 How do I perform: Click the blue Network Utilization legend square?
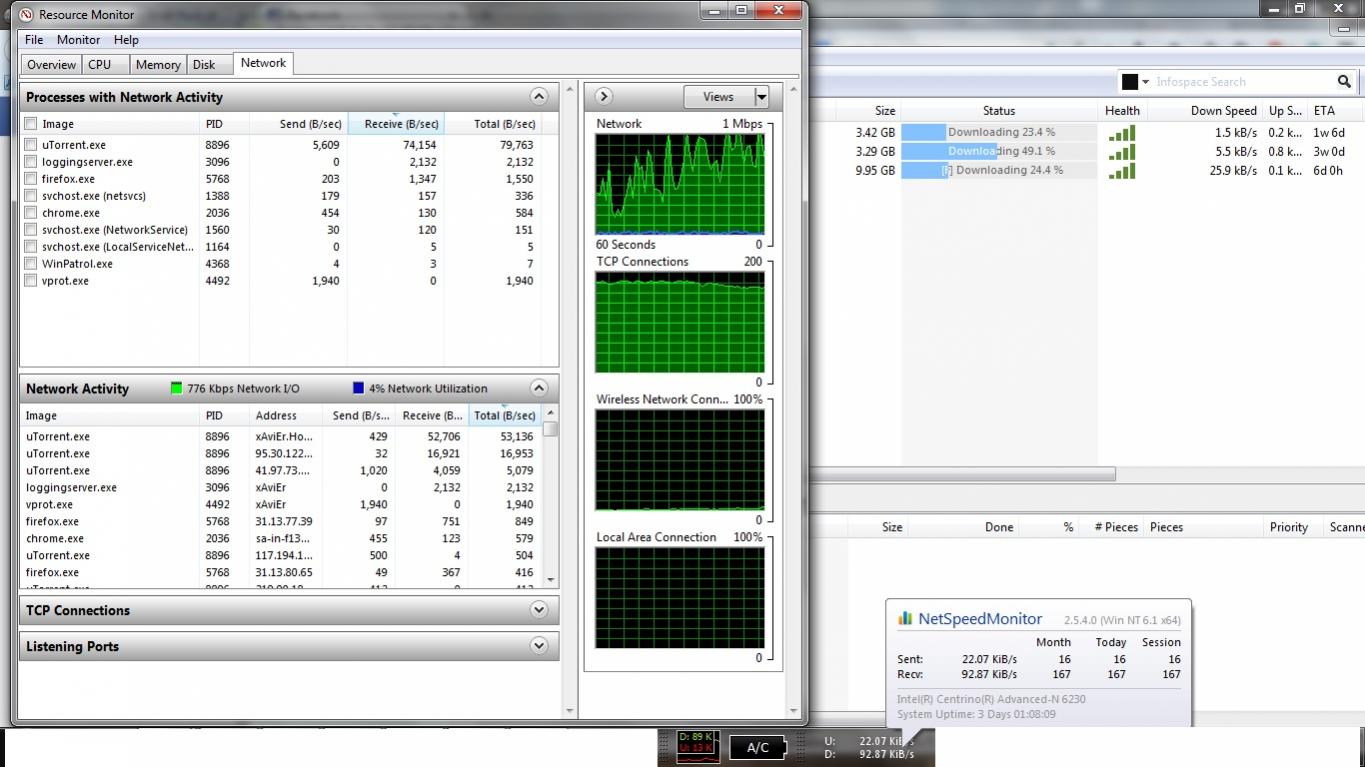click(x=358, y=389)
